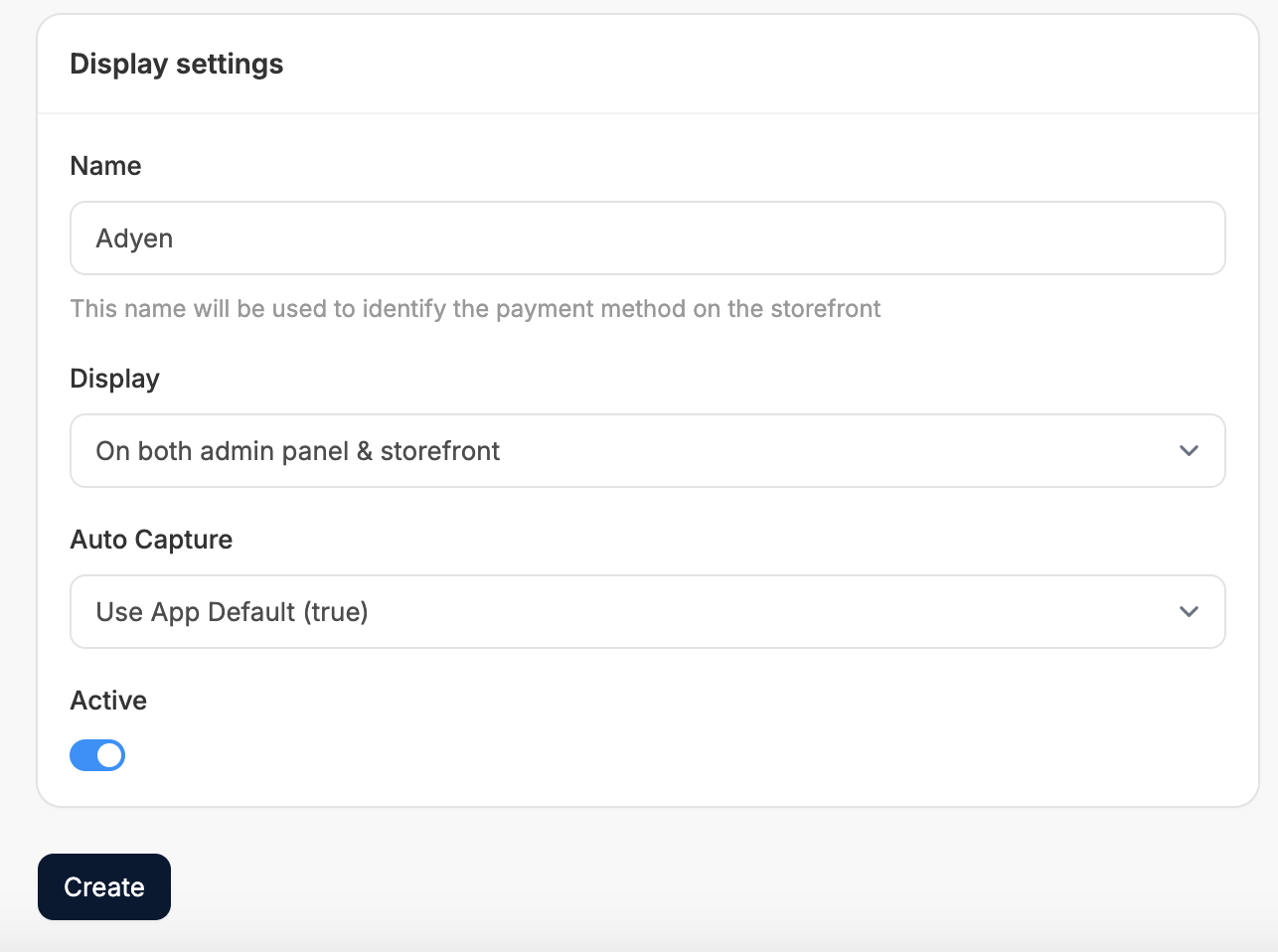Screen dimensions: 1278x952
Task: Click the chevron arrow in the Auto Capture field
Action: pyautogui.click(x=1189, y=612)
